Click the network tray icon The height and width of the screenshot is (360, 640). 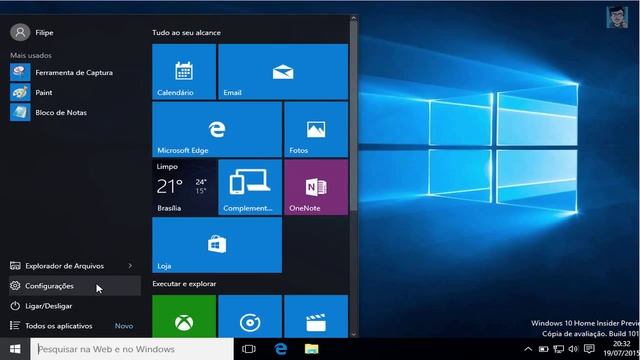558,349
